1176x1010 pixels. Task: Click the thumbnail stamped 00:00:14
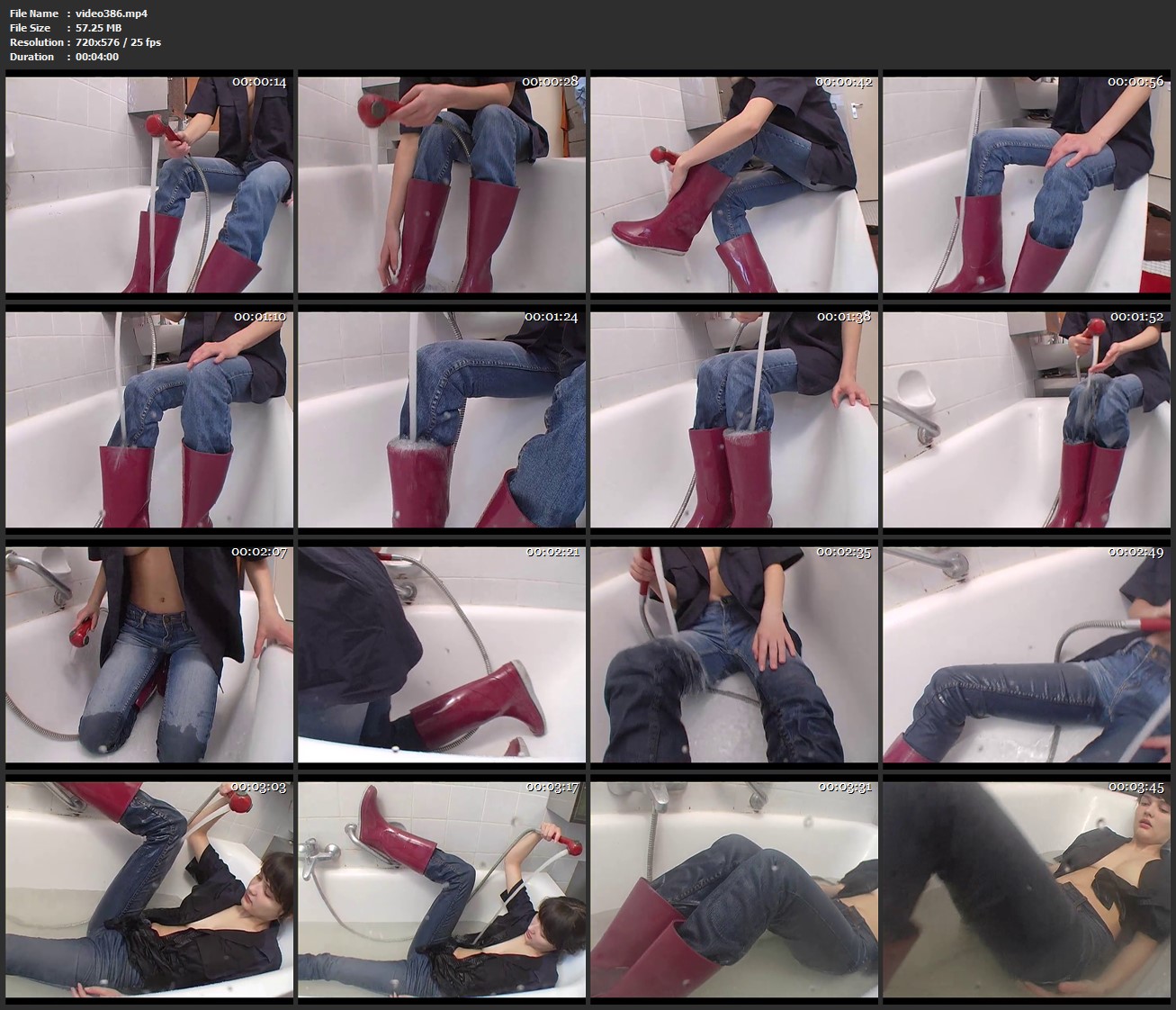[149, 185]
